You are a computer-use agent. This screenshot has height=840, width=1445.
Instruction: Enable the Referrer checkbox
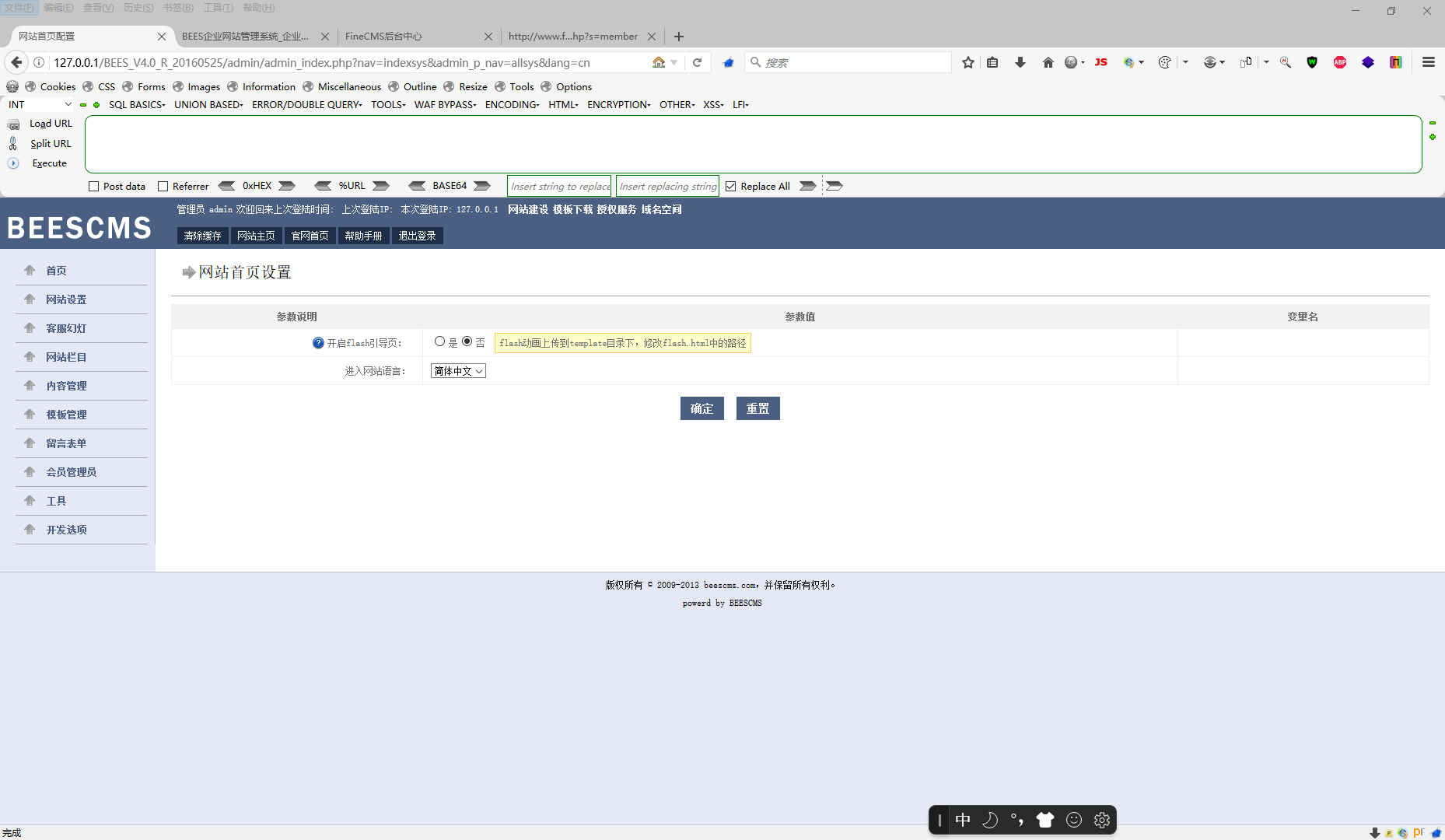163,186
